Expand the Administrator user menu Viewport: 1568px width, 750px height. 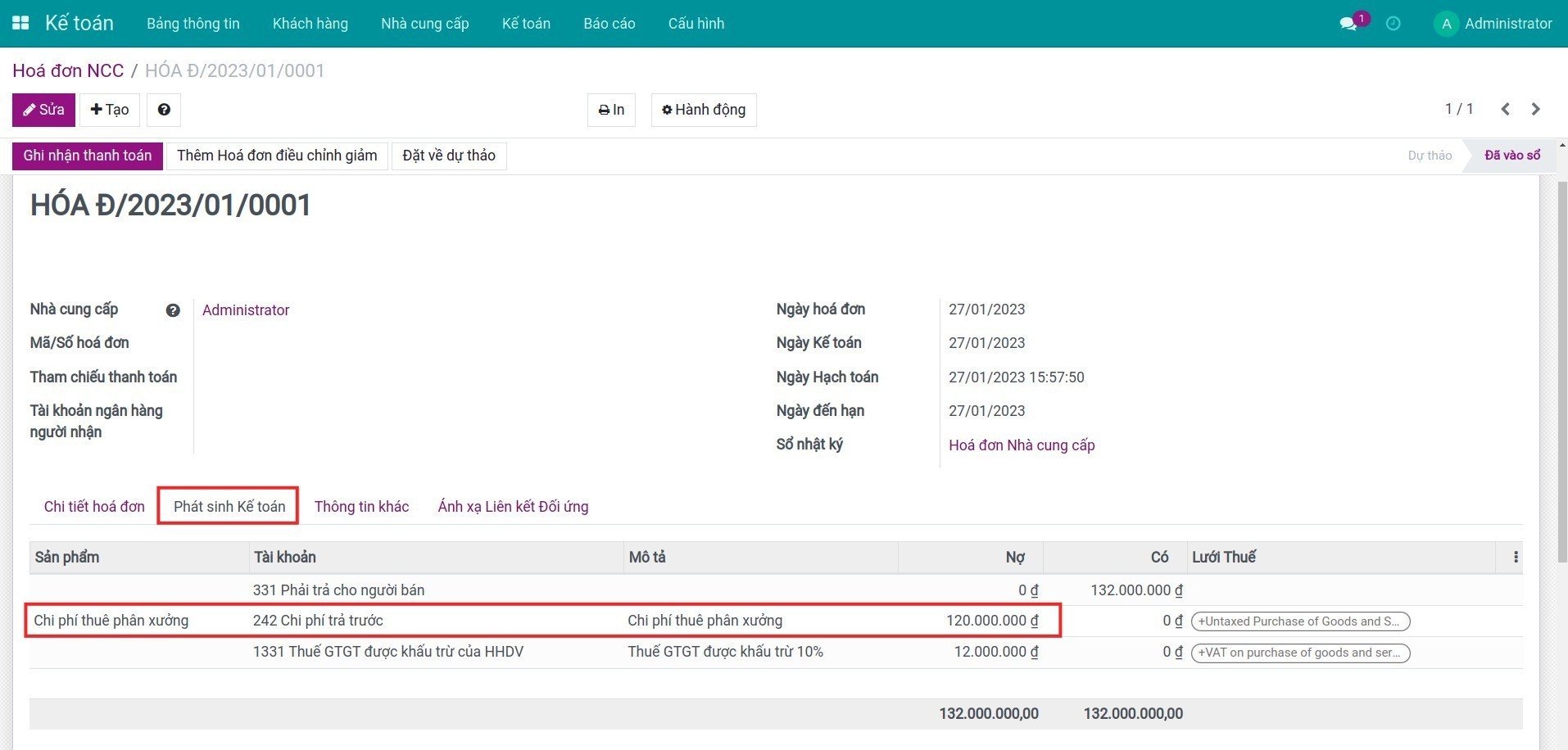tap(1493, 24)
